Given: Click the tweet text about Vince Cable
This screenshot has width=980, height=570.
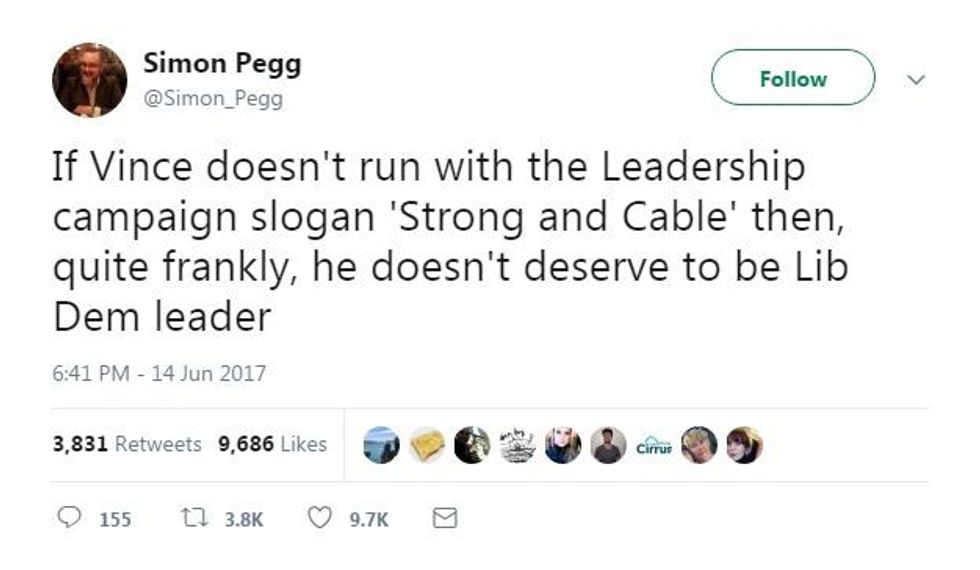Looking at the screenshot, I should 430,242.
